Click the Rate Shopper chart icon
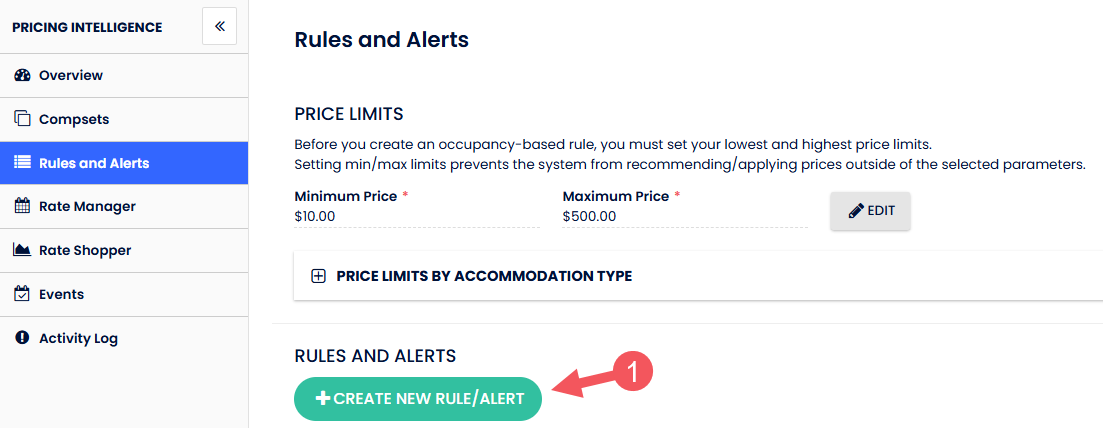Viewport: 1103px width, 428px height. [x=22, y=250]
